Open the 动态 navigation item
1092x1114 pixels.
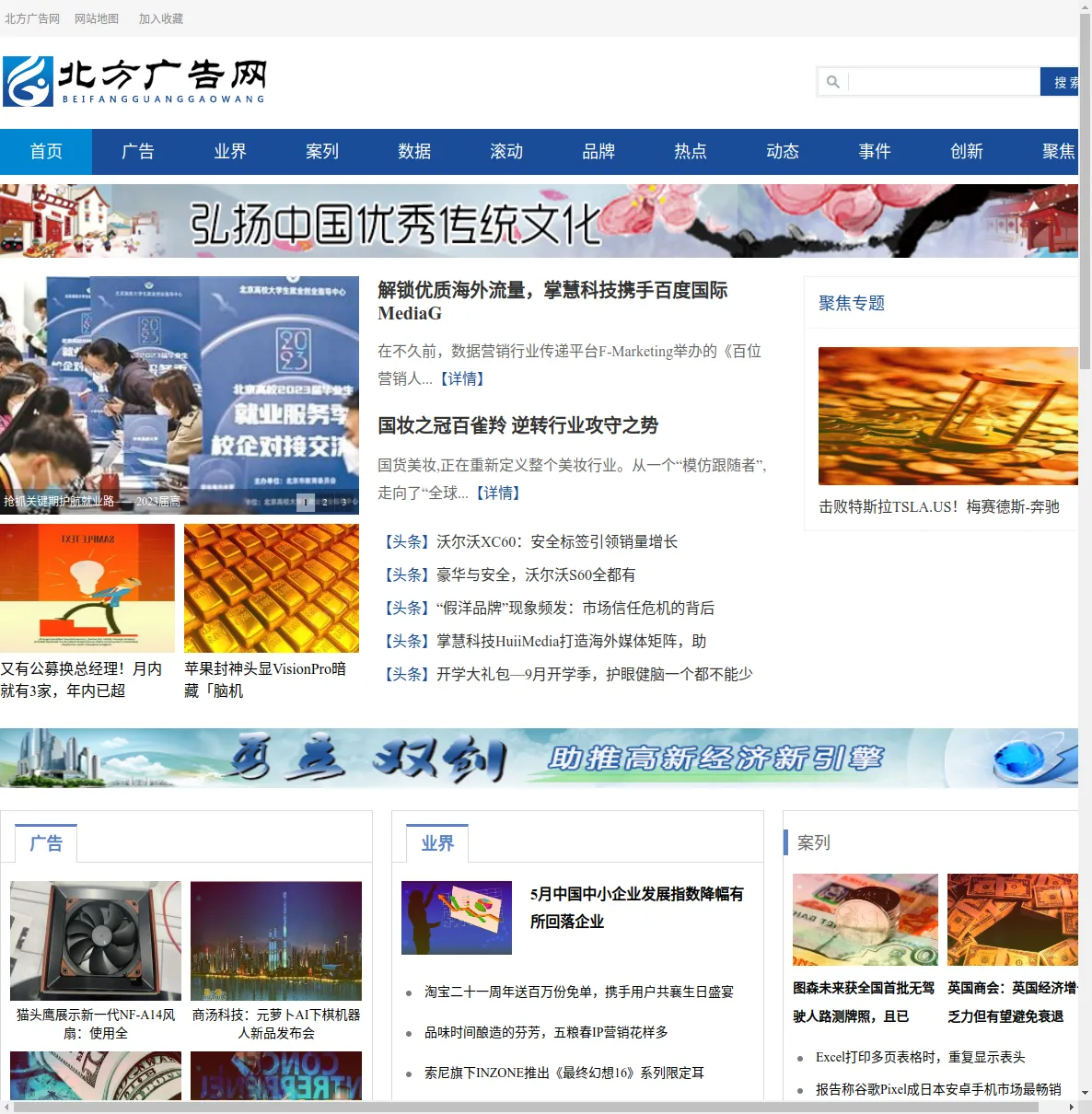tap(783, 152)
